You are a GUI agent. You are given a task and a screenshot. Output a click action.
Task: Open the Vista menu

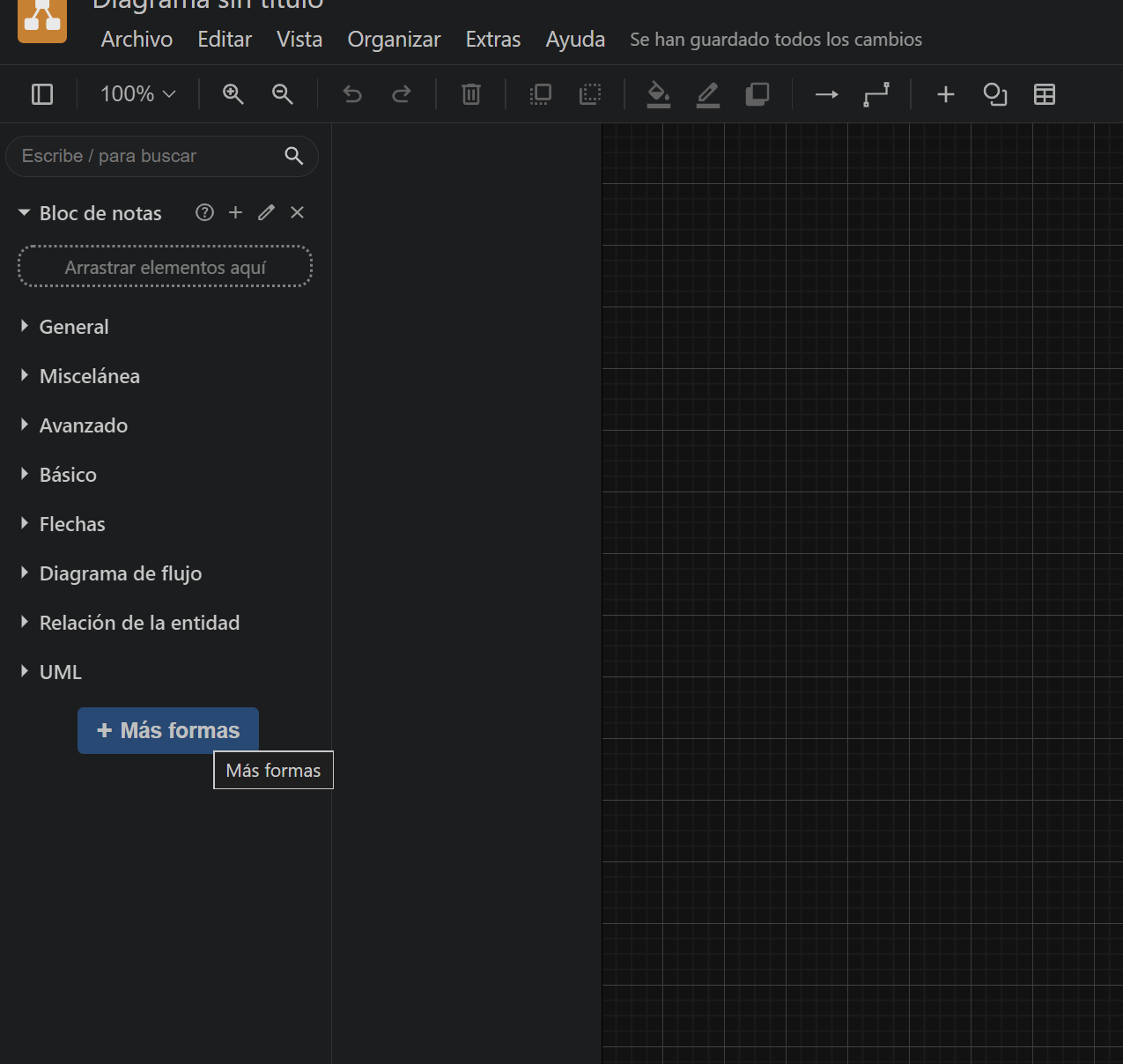pyautogui.click(x=299, y=40)
